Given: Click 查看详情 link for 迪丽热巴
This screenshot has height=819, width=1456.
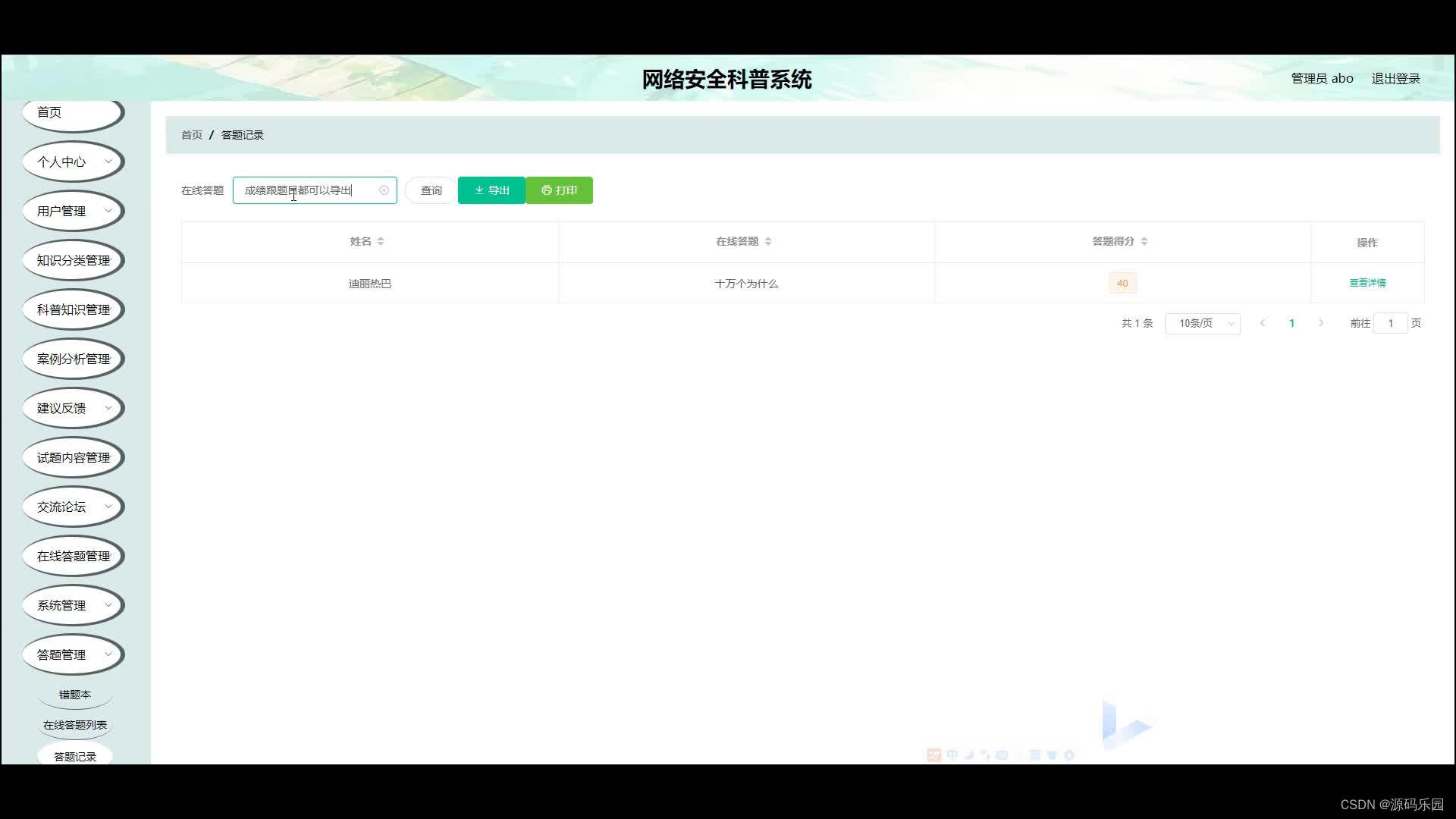Looking at the screenshot, I should [1367, 283].
